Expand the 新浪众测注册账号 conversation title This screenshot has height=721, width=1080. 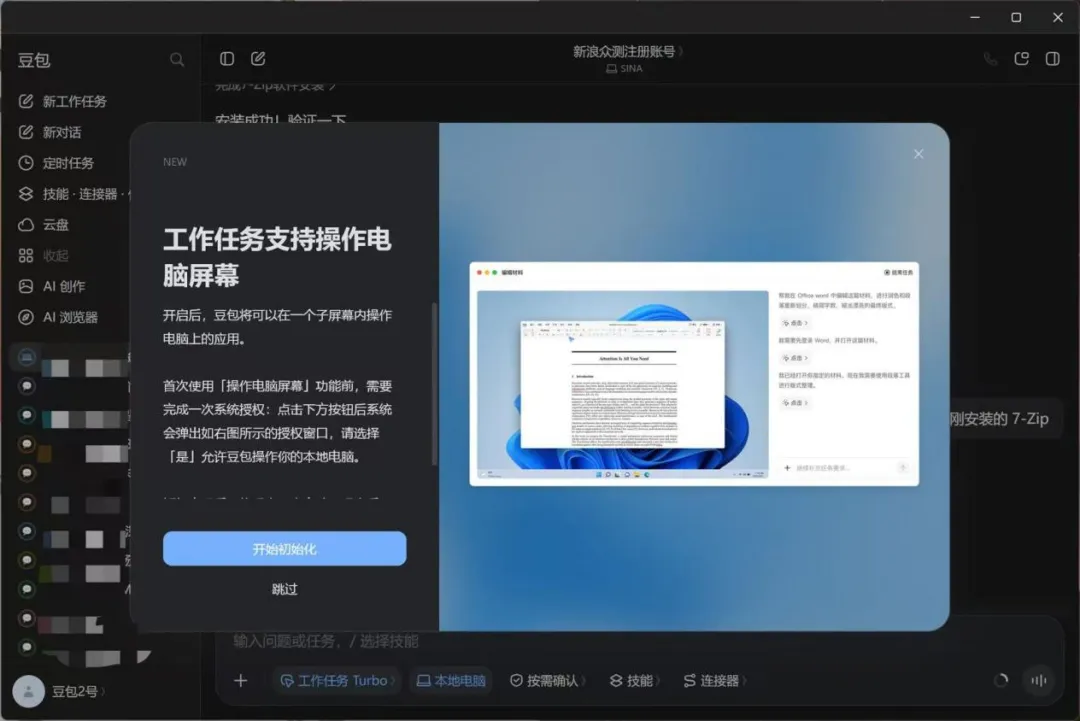627,51
